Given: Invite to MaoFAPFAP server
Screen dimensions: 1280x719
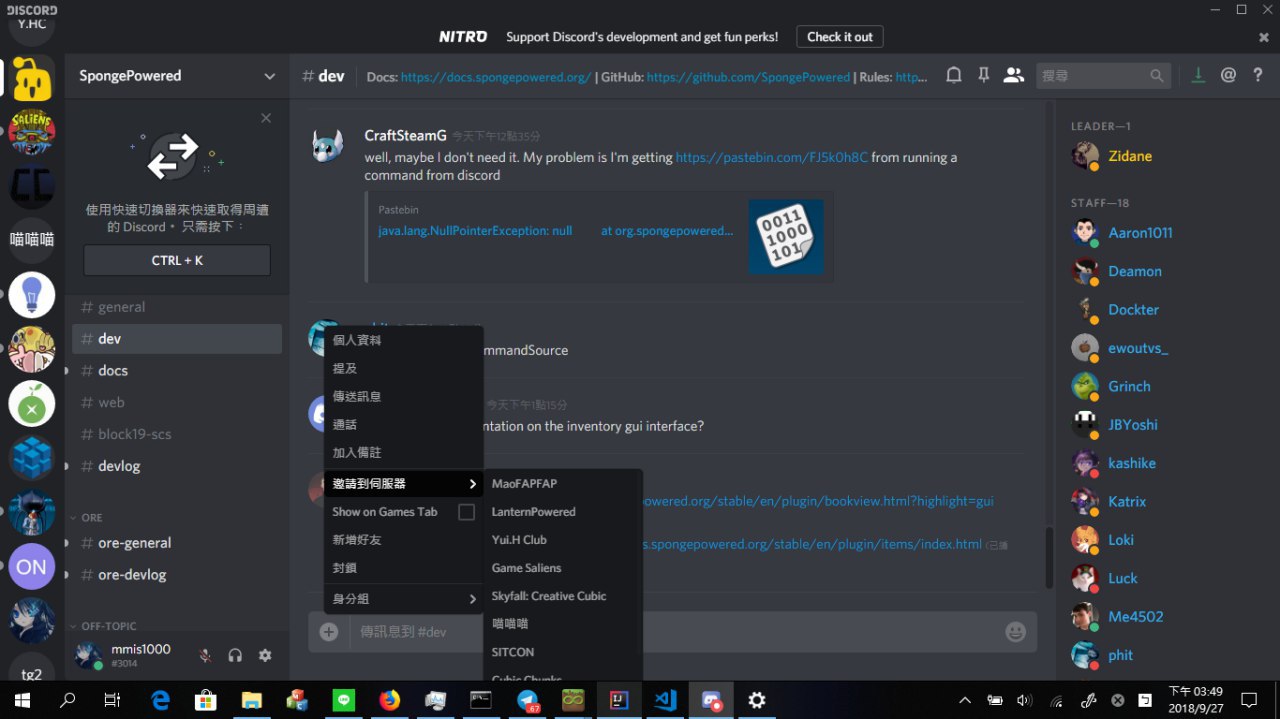Looking at the screenshot, I should [563, 484].
